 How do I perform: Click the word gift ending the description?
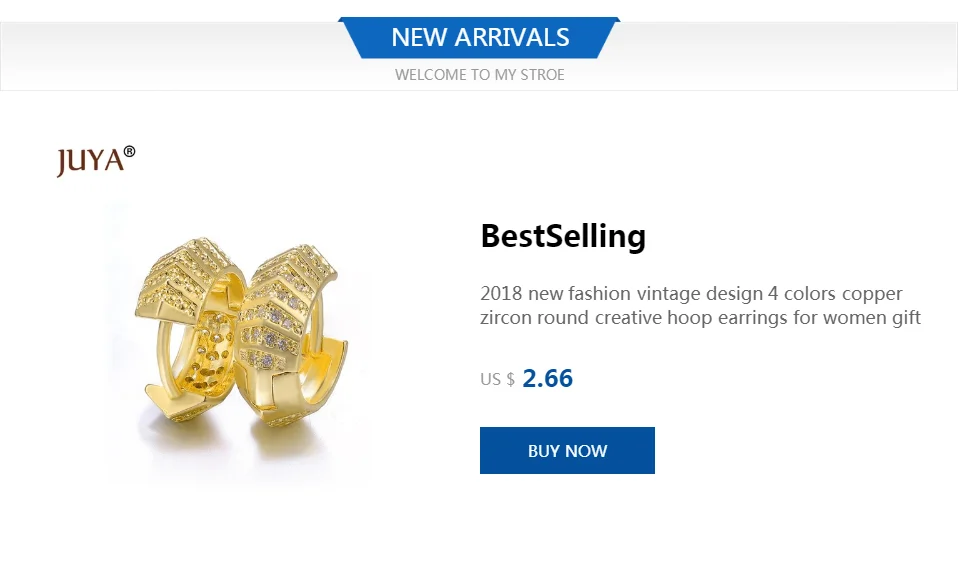[907, 318]
